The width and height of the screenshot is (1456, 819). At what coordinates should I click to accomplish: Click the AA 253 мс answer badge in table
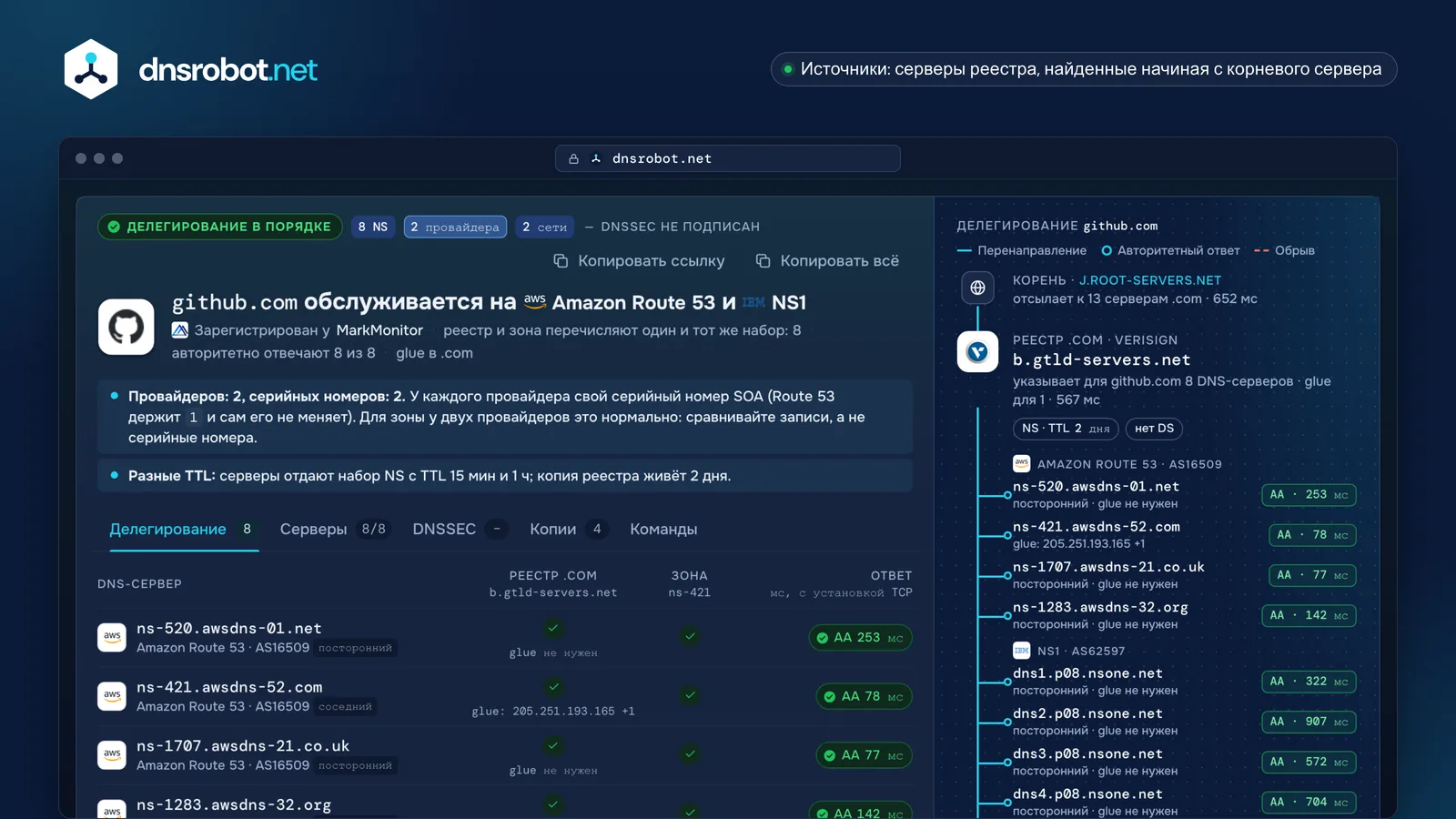860,638
